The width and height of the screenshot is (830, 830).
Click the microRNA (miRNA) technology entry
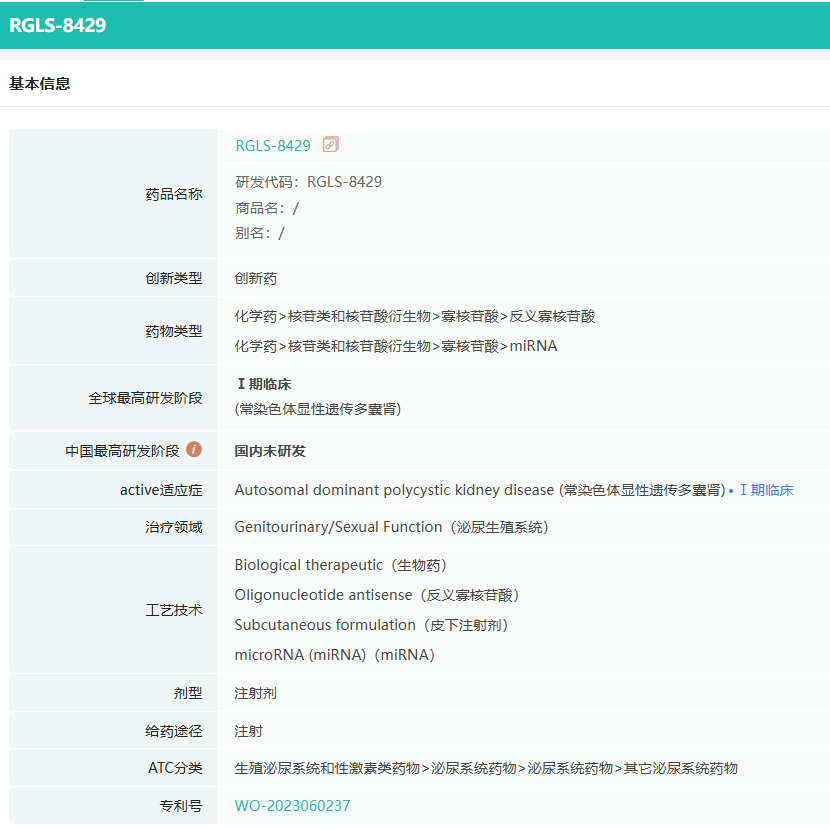[x=334, y=655]
